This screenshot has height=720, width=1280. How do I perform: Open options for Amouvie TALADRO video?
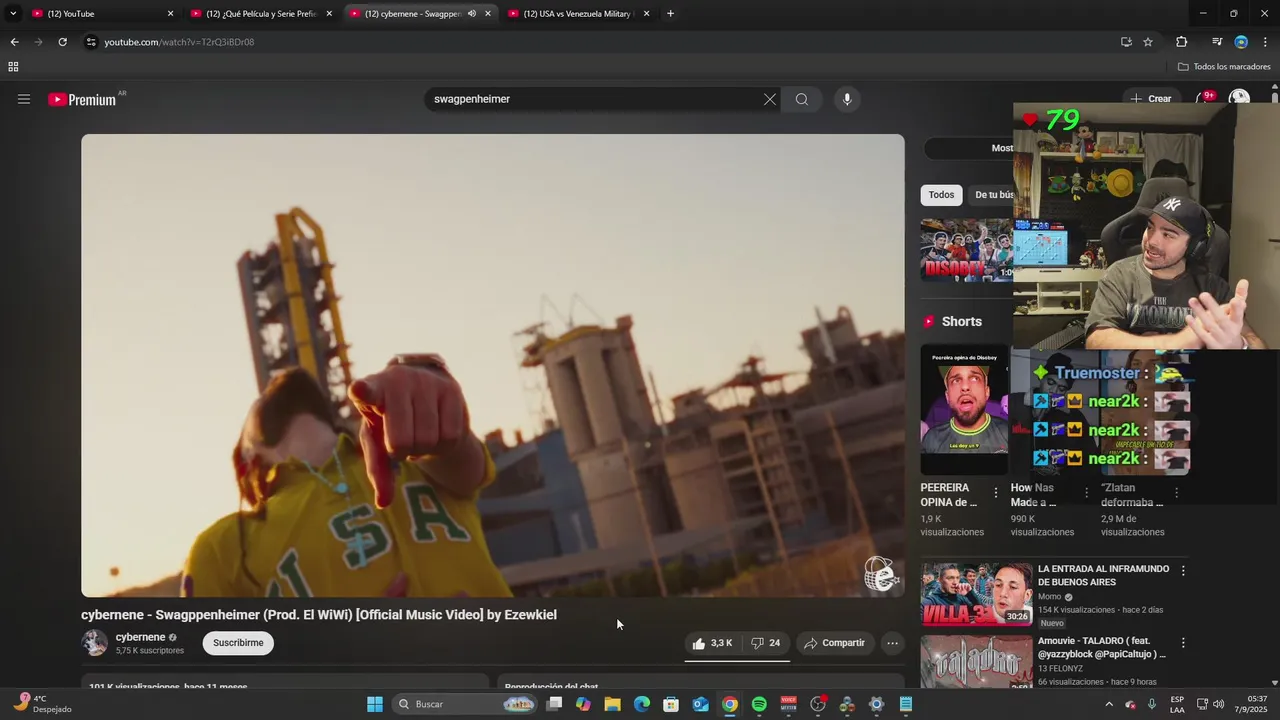click(x=1183, y=643)
